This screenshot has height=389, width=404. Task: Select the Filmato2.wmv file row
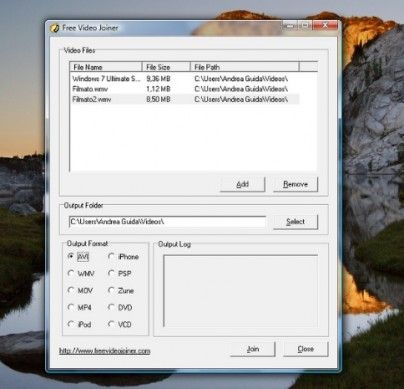(185, 99)
